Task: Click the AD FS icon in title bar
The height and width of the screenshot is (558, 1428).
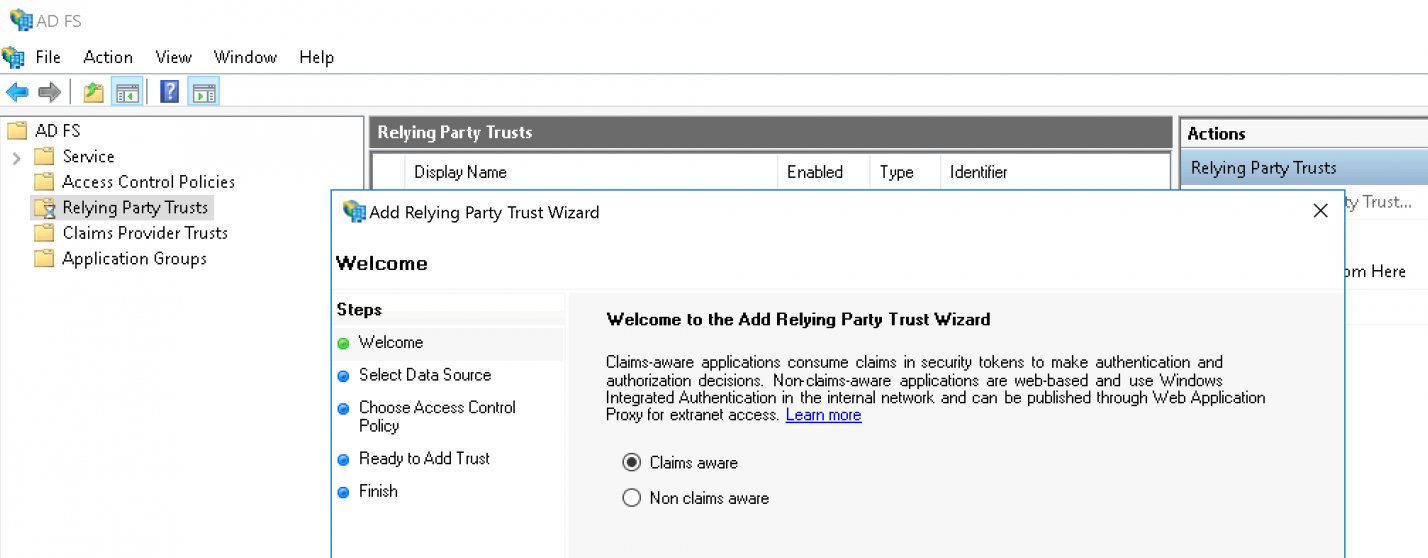Action: tap(21, 19)
